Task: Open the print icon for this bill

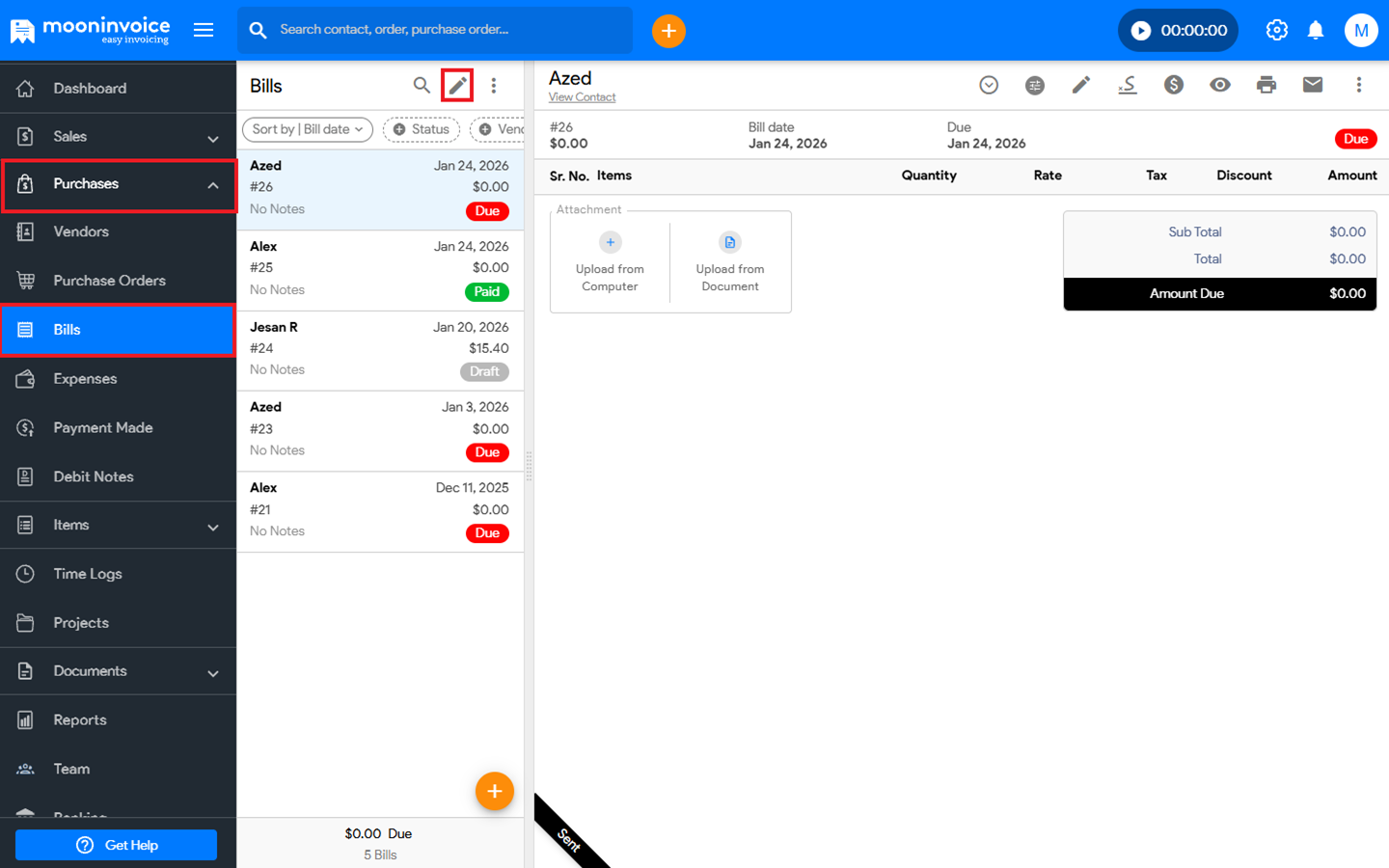Action: pyautogui.click(x=1266, y=85)
